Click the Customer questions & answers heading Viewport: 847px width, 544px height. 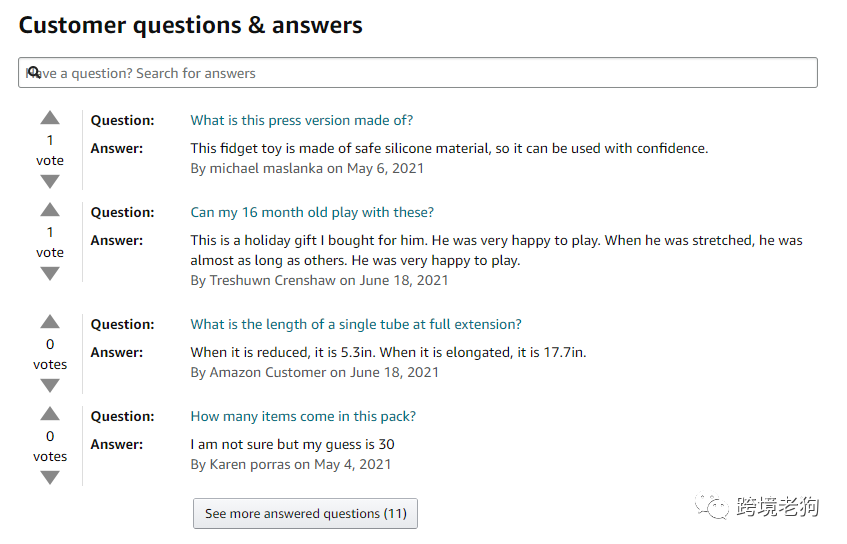191,25
